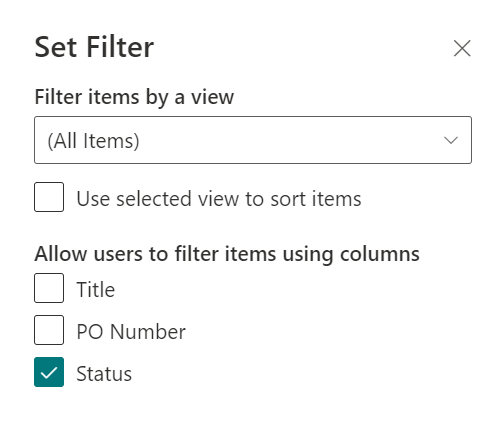
Task: Open the "Filter items by a view" dropdown
Action: 253,140
